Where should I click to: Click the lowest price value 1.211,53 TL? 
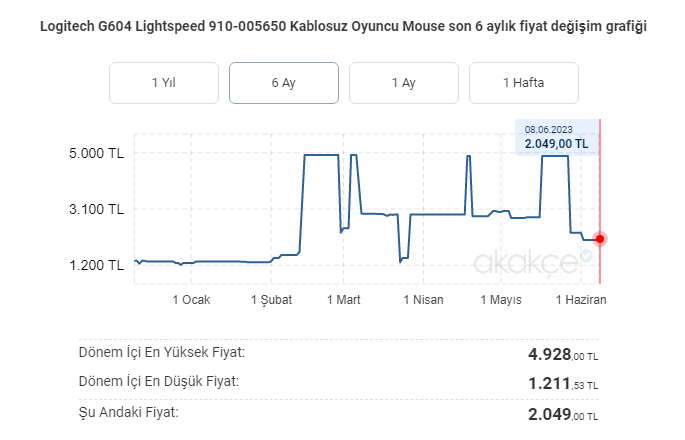pyautogui.click(x=563, y=383)
